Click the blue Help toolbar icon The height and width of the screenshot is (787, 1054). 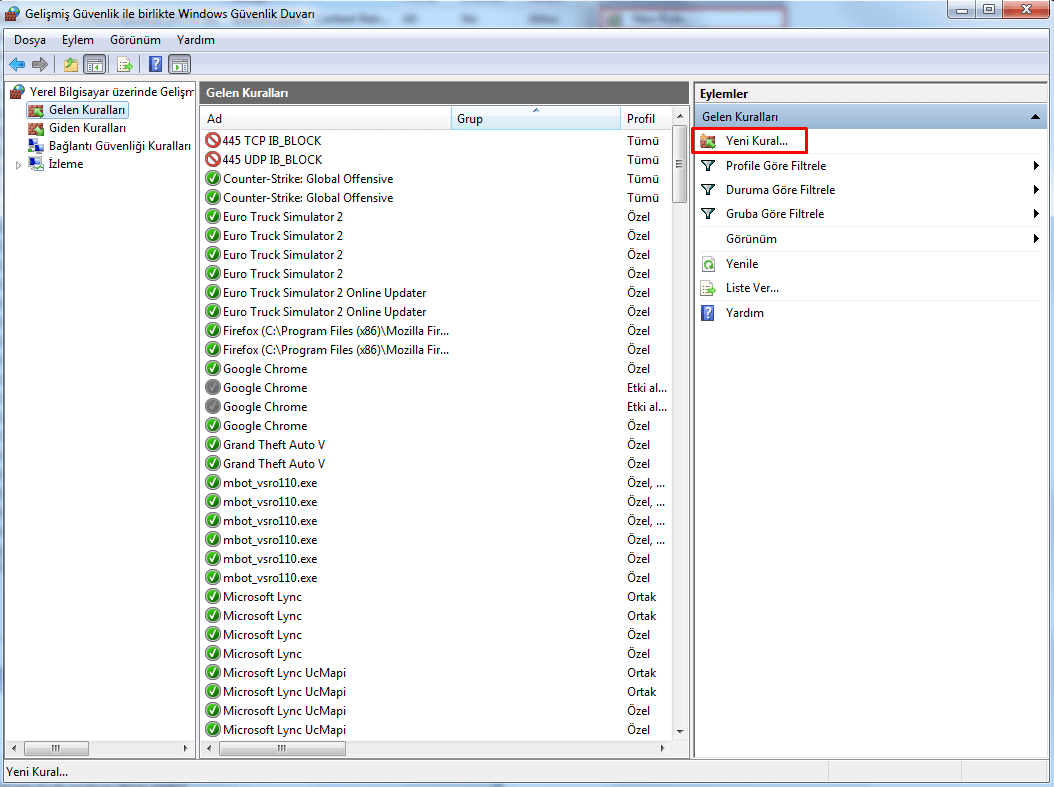156,65
